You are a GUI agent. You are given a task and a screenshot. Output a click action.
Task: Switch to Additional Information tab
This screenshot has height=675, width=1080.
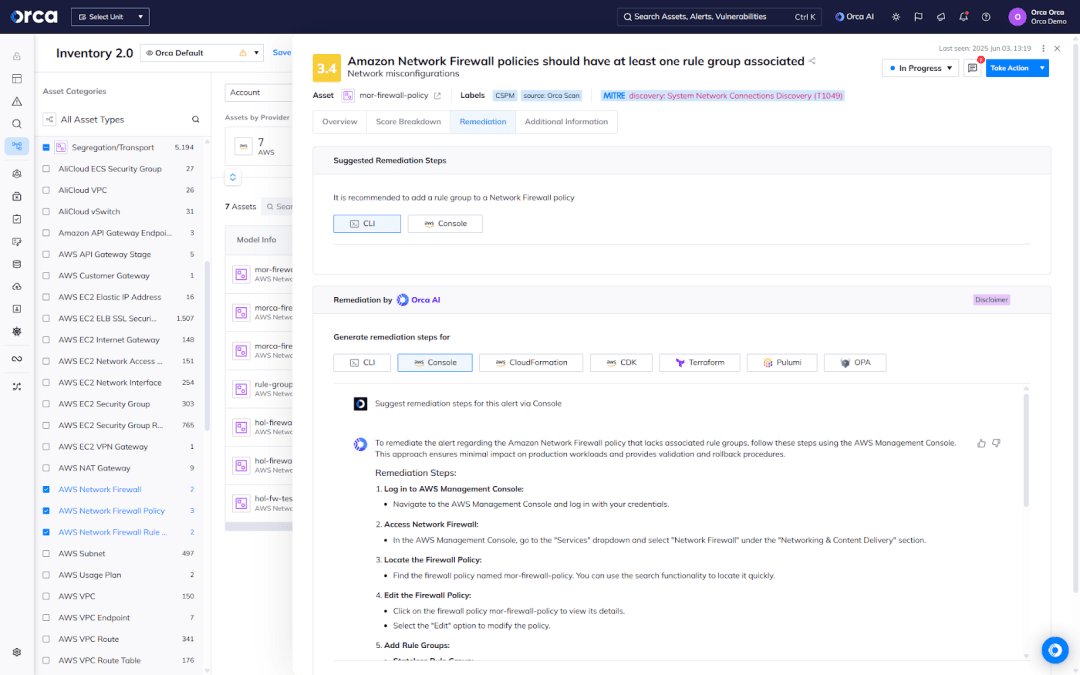566,122
